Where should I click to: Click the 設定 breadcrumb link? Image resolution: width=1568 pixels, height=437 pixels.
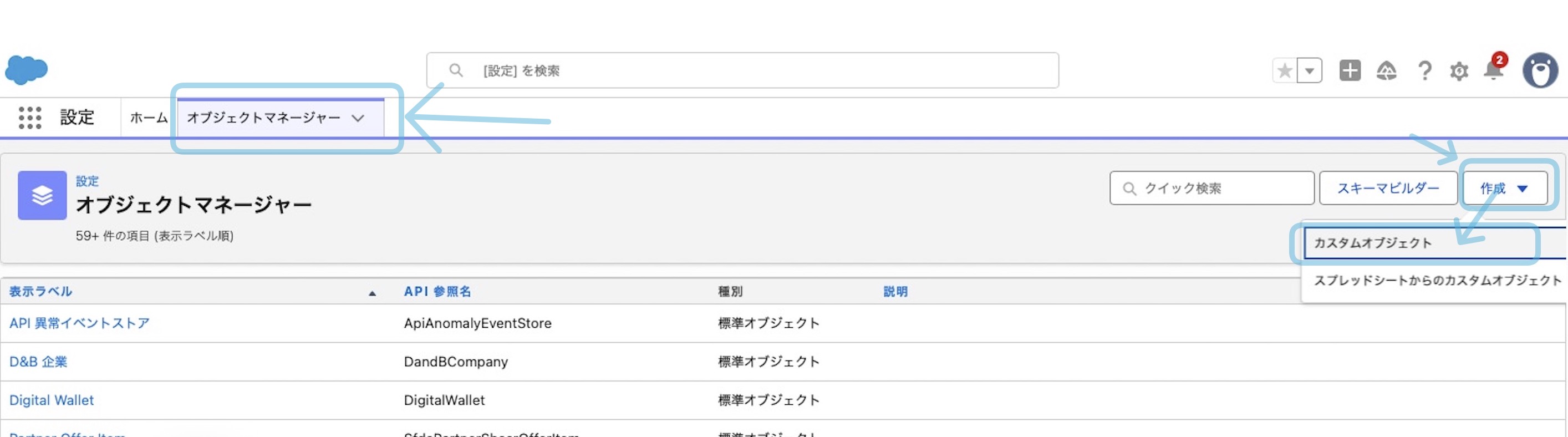[x=87, y=181]
